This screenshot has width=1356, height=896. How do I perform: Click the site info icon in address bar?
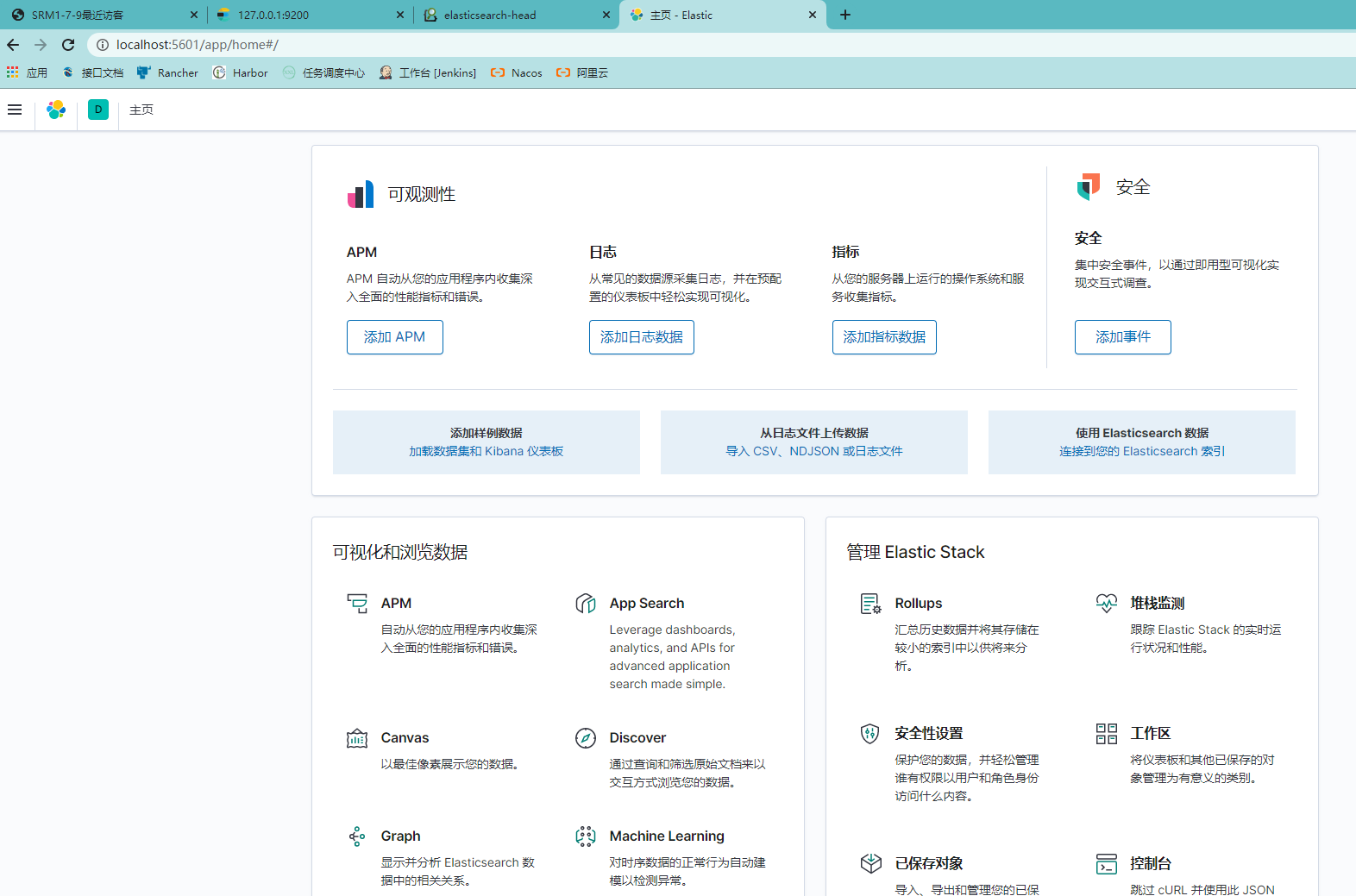coord(103,45)
